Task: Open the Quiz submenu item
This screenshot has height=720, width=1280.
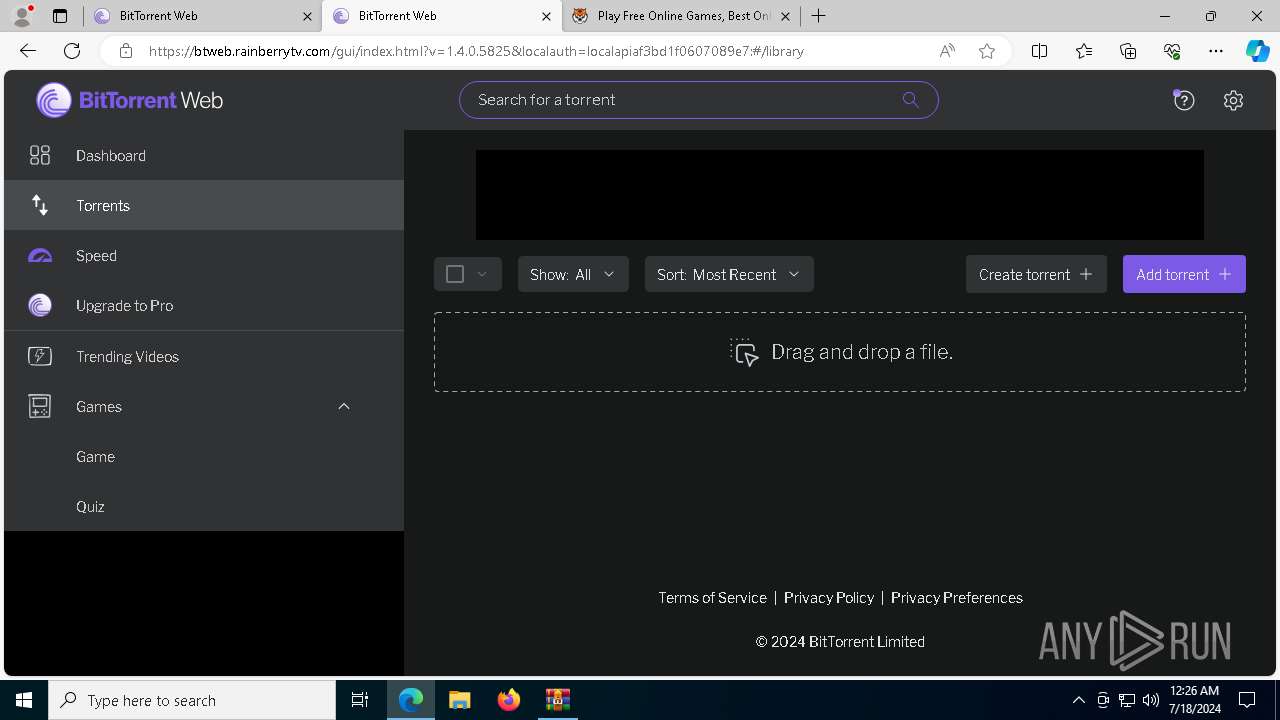Action: click(x=204, y=506)
